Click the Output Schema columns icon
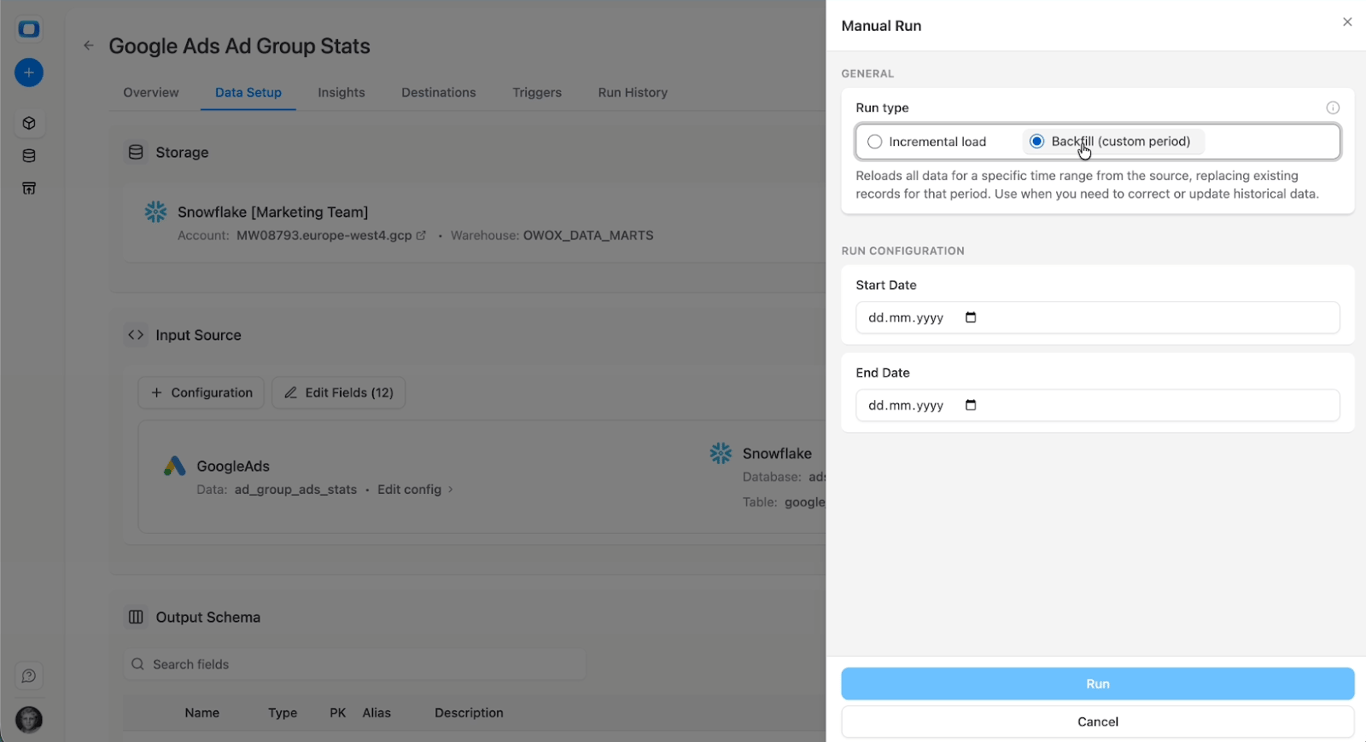Image resolution: width=1366 pixels, height=742 pixels. 136,617
